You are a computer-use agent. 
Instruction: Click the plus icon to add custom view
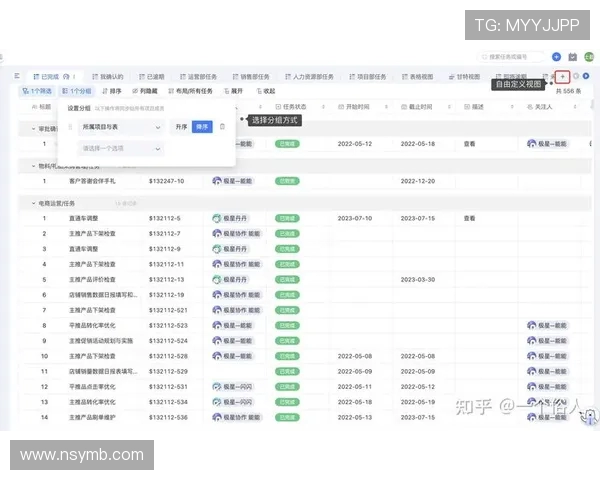point(563,76)
